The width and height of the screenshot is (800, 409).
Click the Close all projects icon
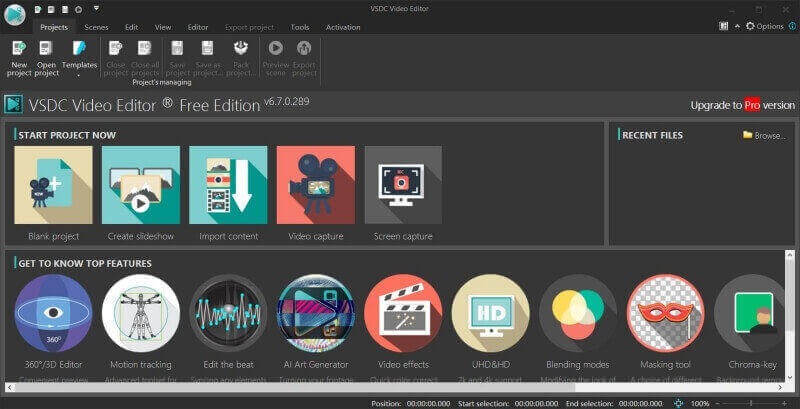145,48
